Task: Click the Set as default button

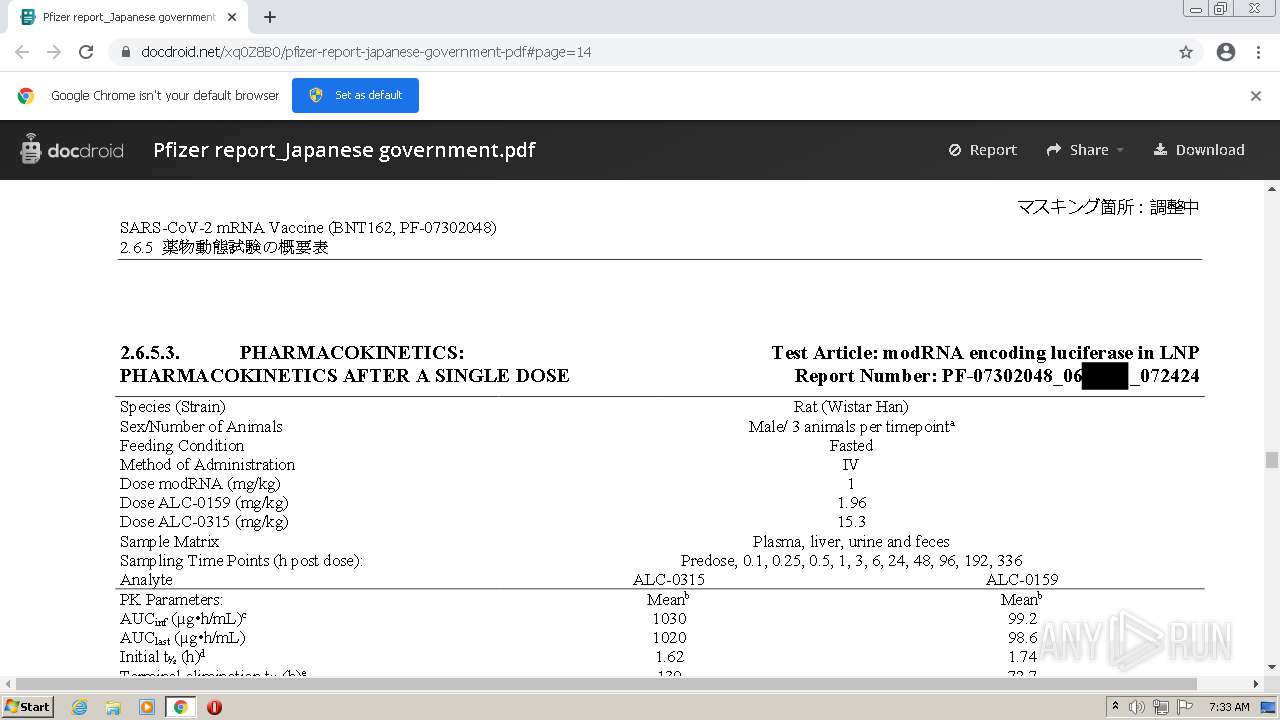Action: [355, 95]
